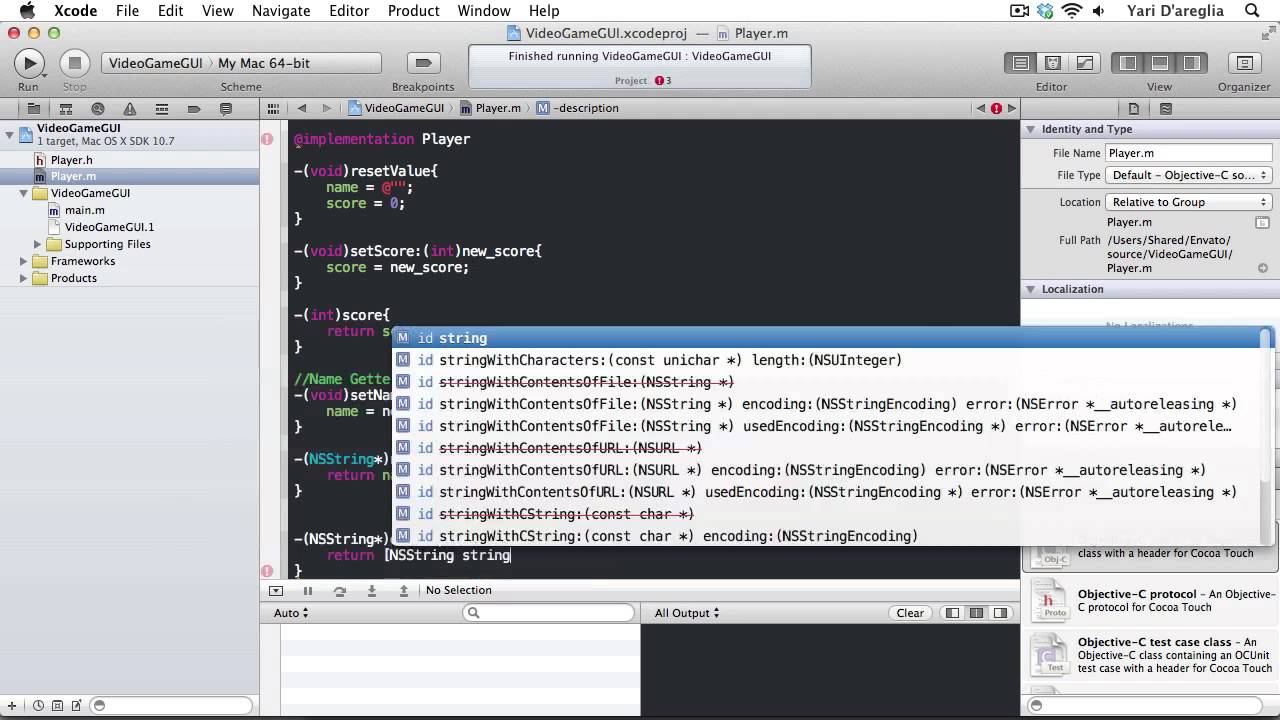
Task: Toggle the Breakpoints button
Action: (x=423, y=63)
